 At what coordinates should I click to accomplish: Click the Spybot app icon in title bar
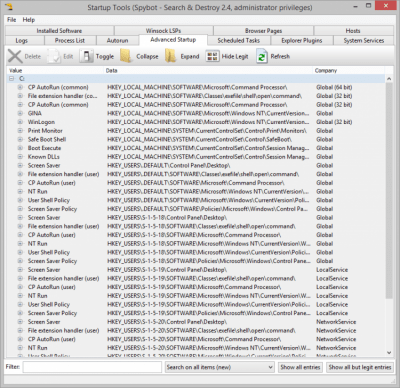(10, 7)
